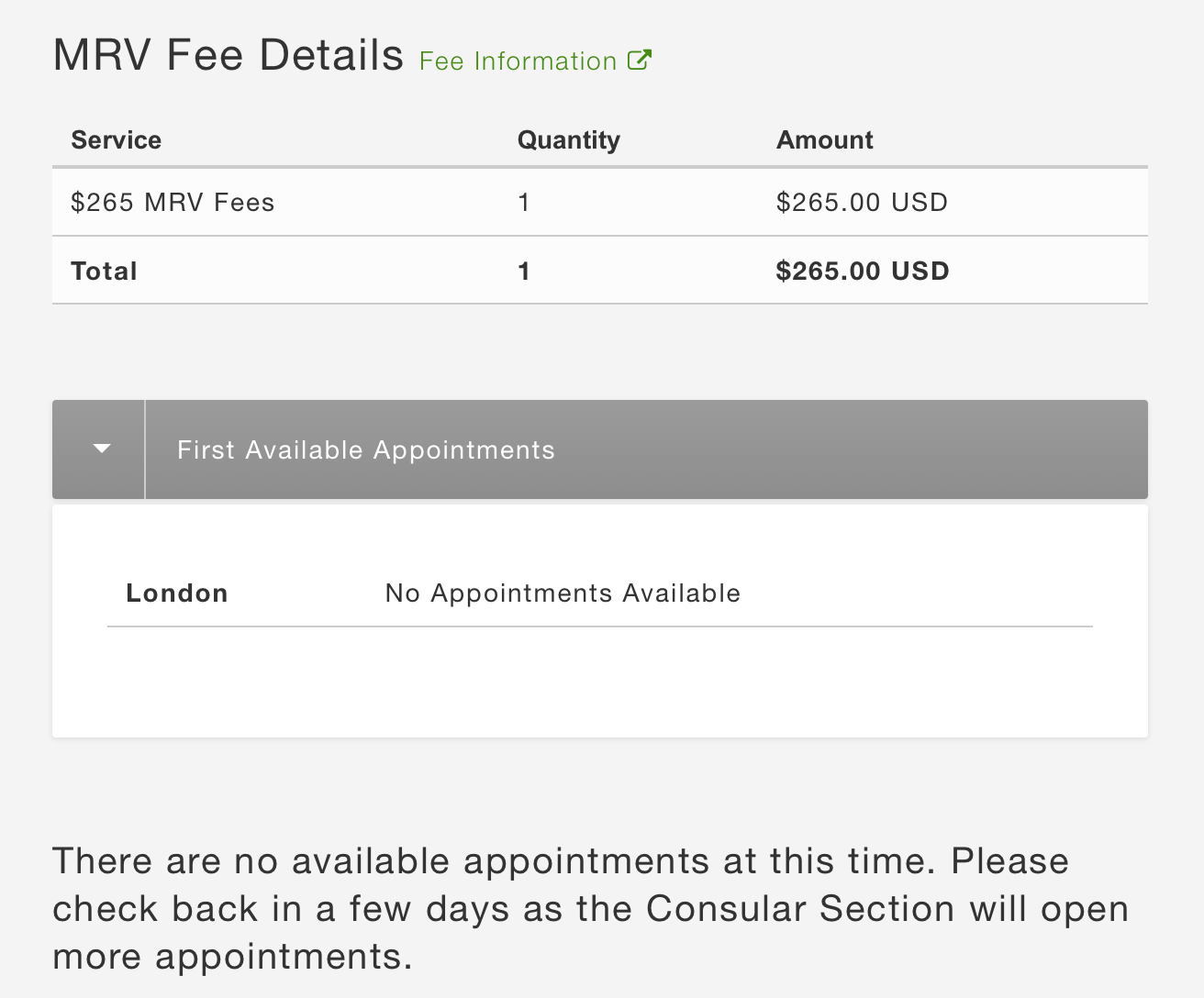Click the no available appointments notice paragraph
This screenshot has height=998, width=1204.
click(x=591, y=909)
